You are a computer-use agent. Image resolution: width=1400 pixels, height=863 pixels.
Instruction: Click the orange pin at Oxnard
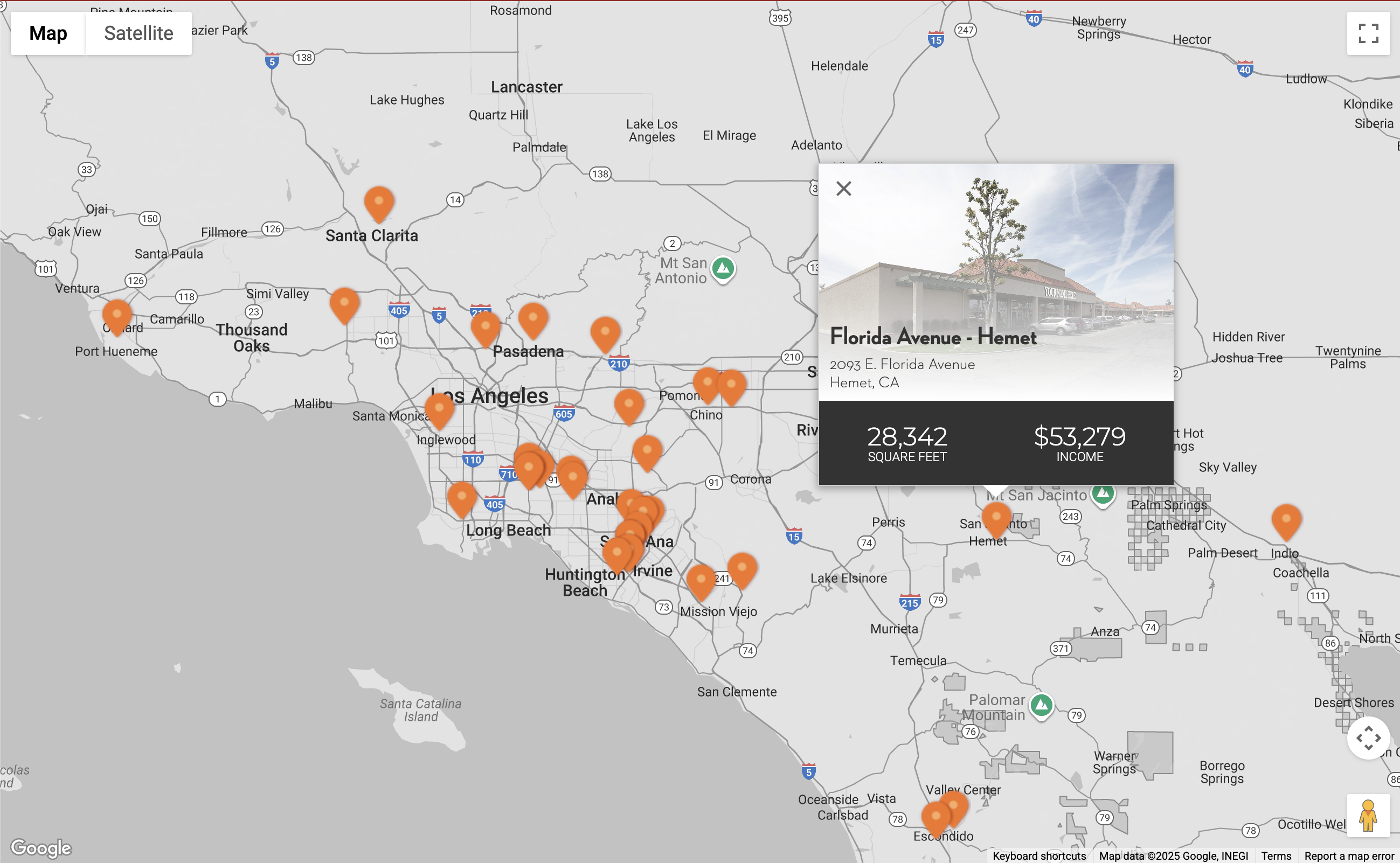(x=117, y=316)
